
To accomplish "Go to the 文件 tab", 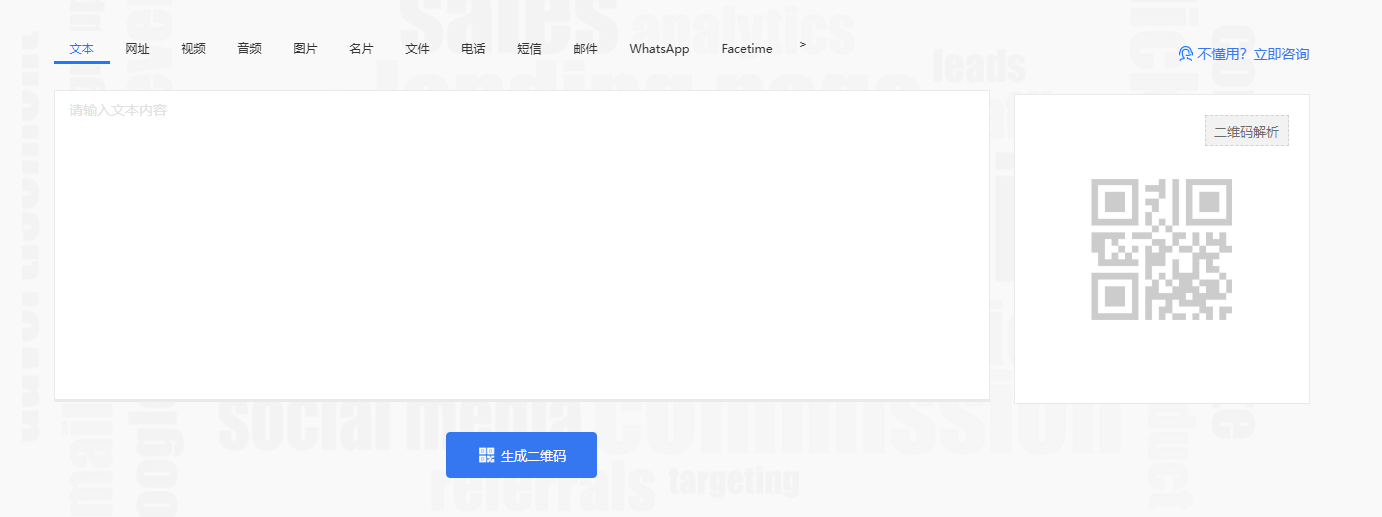I will (x=417, y=49).
